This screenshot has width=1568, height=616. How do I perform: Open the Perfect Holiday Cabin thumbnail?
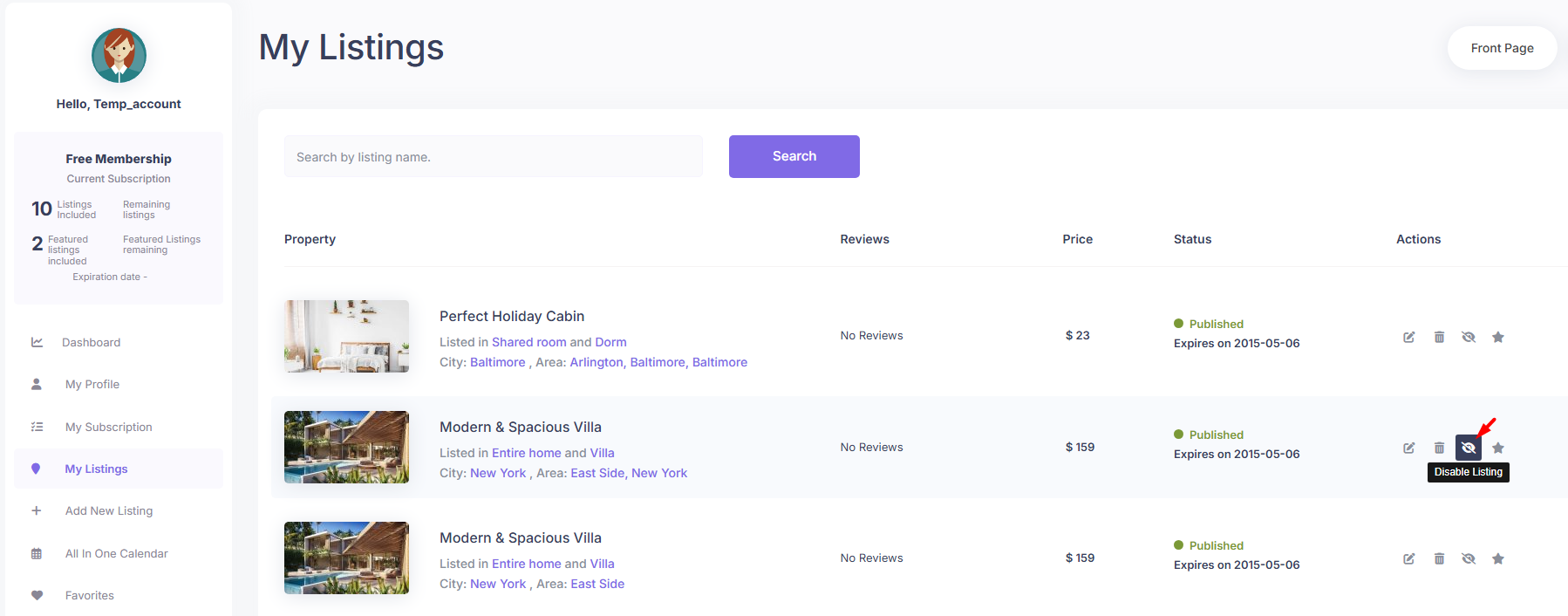[x=346, y=337]
